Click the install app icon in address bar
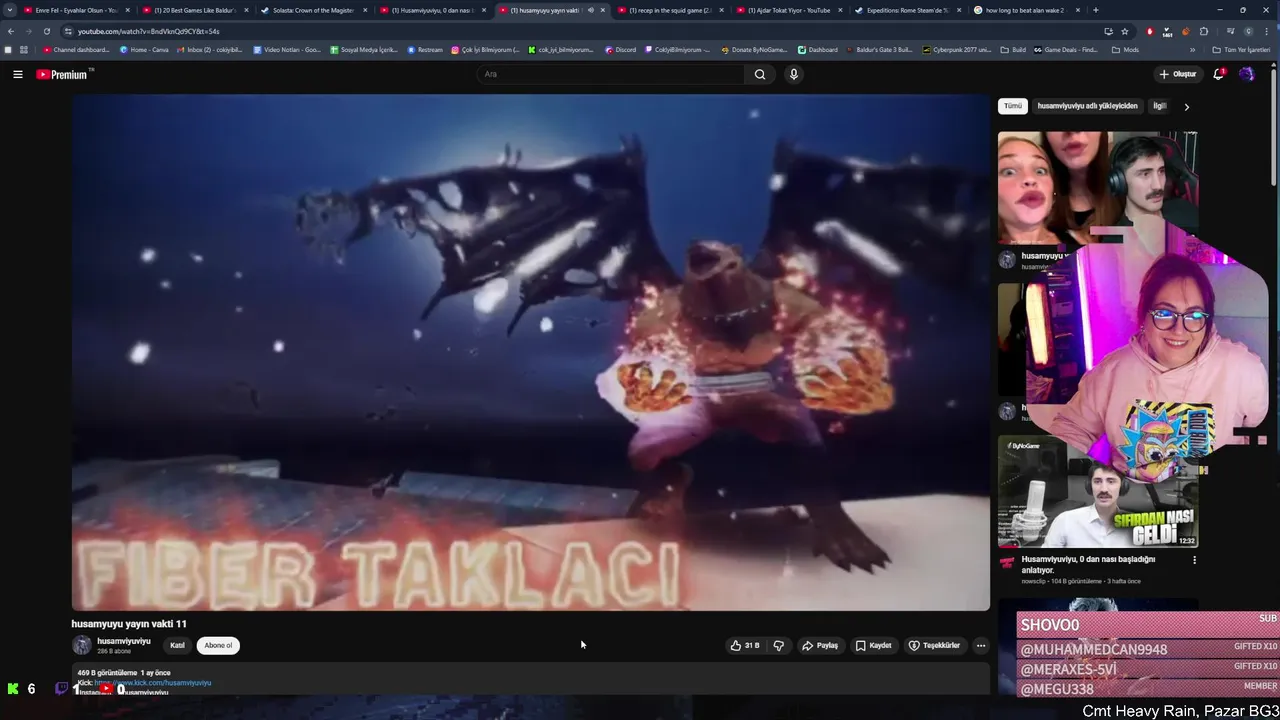Screen dimensions: 1280x720 [1108, 31]
